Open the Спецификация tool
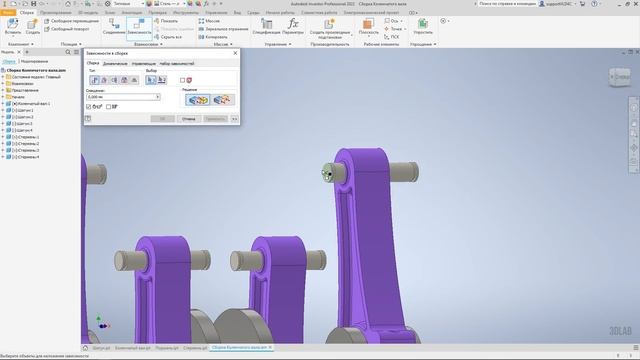This screenshot has height=360, width=640. click(x=267, y=26)
